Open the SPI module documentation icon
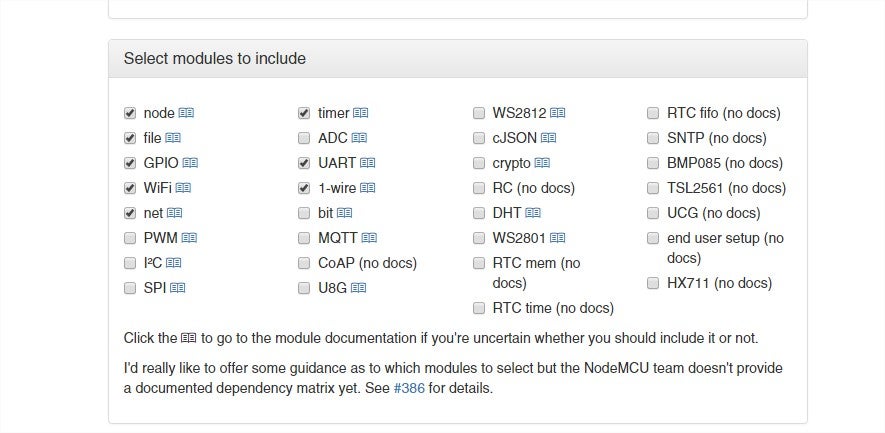This screenshot has width=885, height=433. pyautogui.click(x=178, y=288)
